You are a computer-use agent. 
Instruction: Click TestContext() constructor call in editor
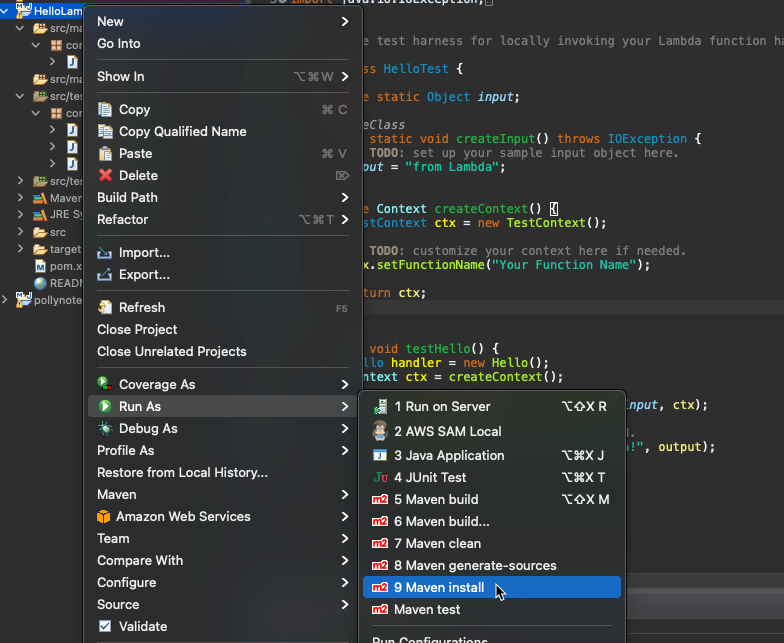point(553,222)
